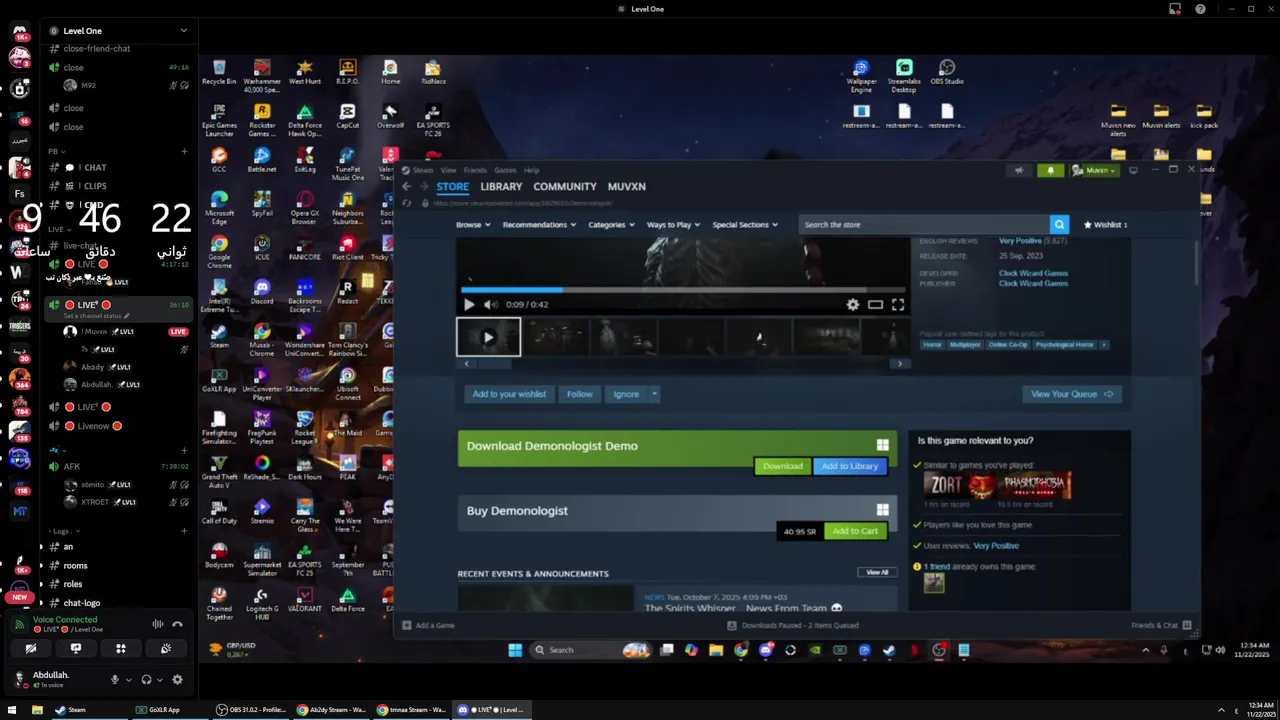
Task: Open the Steam store Browse dropdown
Action: point(473,224)
